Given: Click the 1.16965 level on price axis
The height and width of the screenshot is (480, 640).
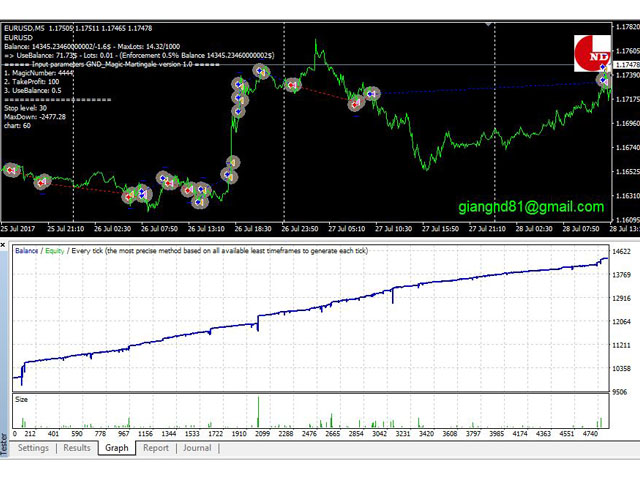Looking at the screenshot, I should [x=626, y=148].
